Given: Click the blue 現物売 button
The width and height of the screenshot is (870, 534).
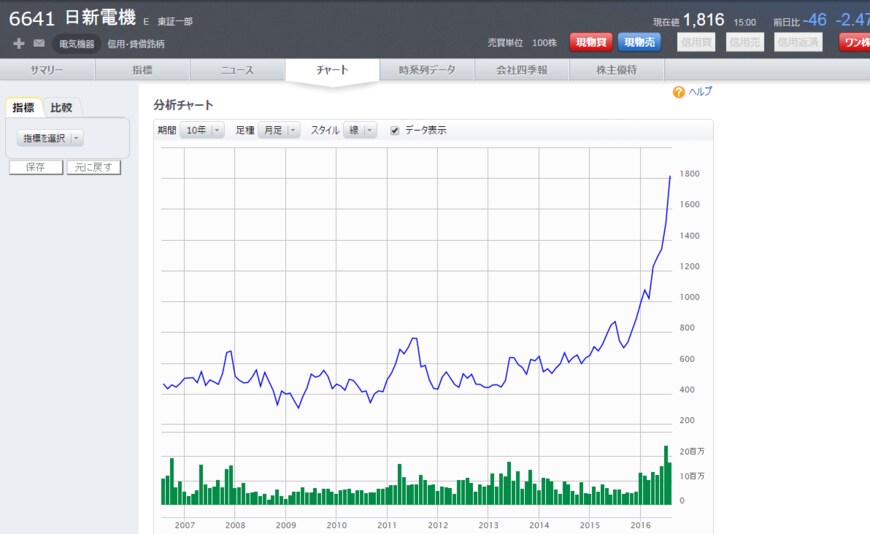Looking at the screenshot, I should [639, 42].
